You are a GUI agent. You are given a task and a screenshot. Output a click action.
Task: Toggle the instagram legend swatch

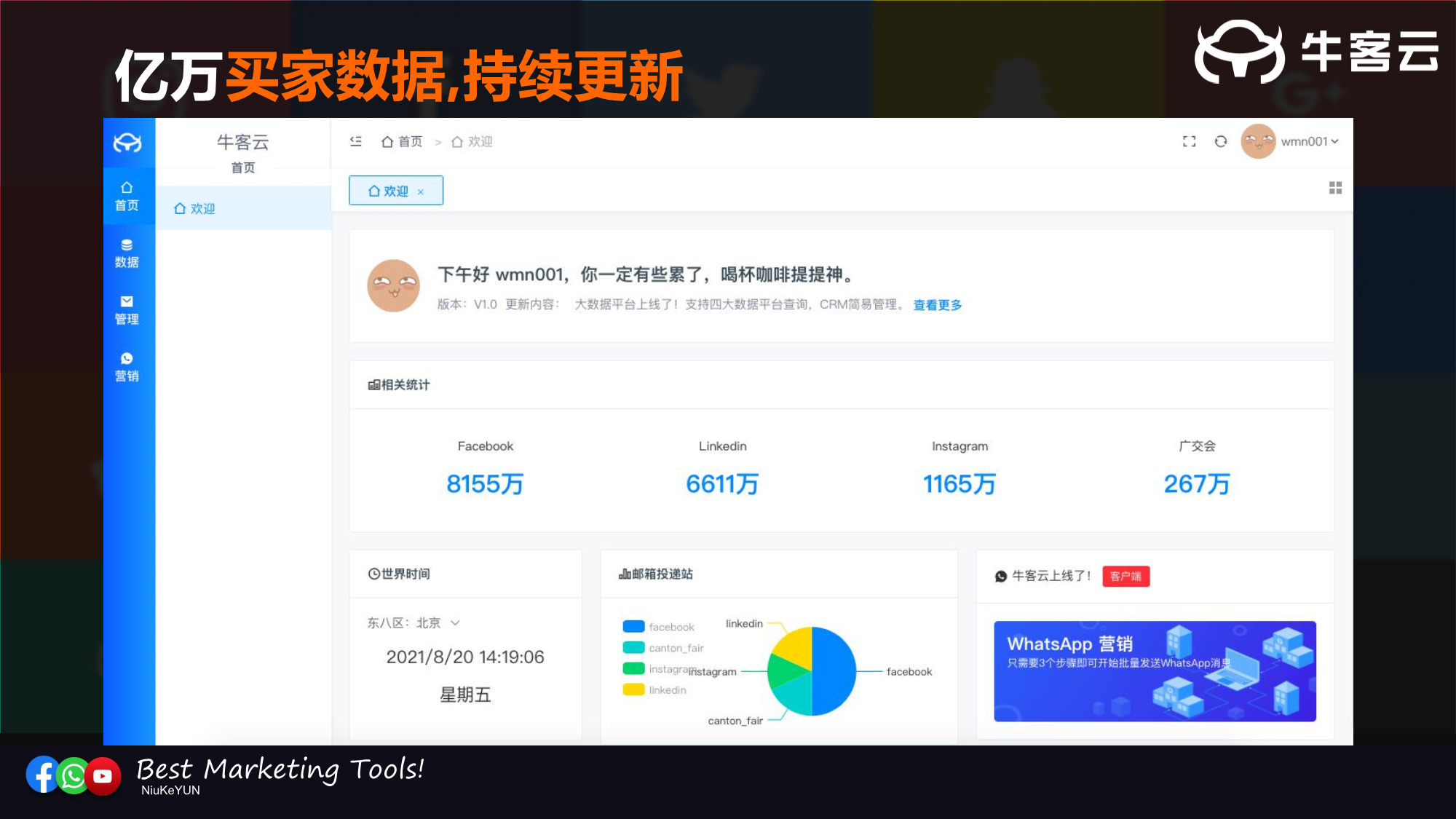(633, 669)
